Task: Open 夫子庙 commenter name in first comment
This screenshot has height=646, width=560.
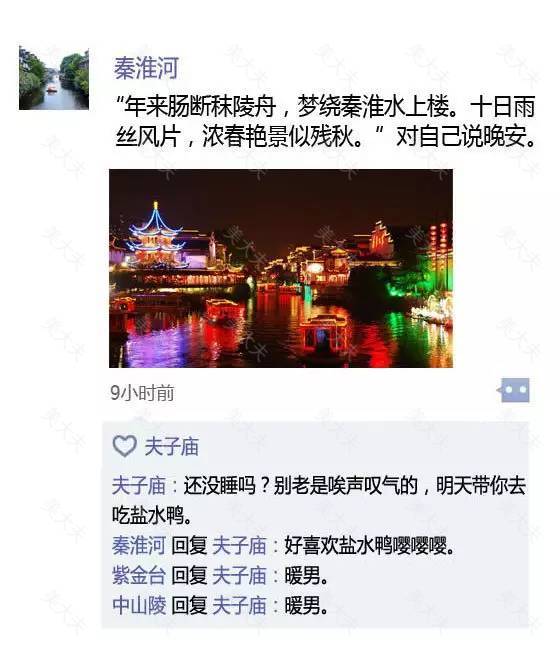Action: (x=139, y=486)
